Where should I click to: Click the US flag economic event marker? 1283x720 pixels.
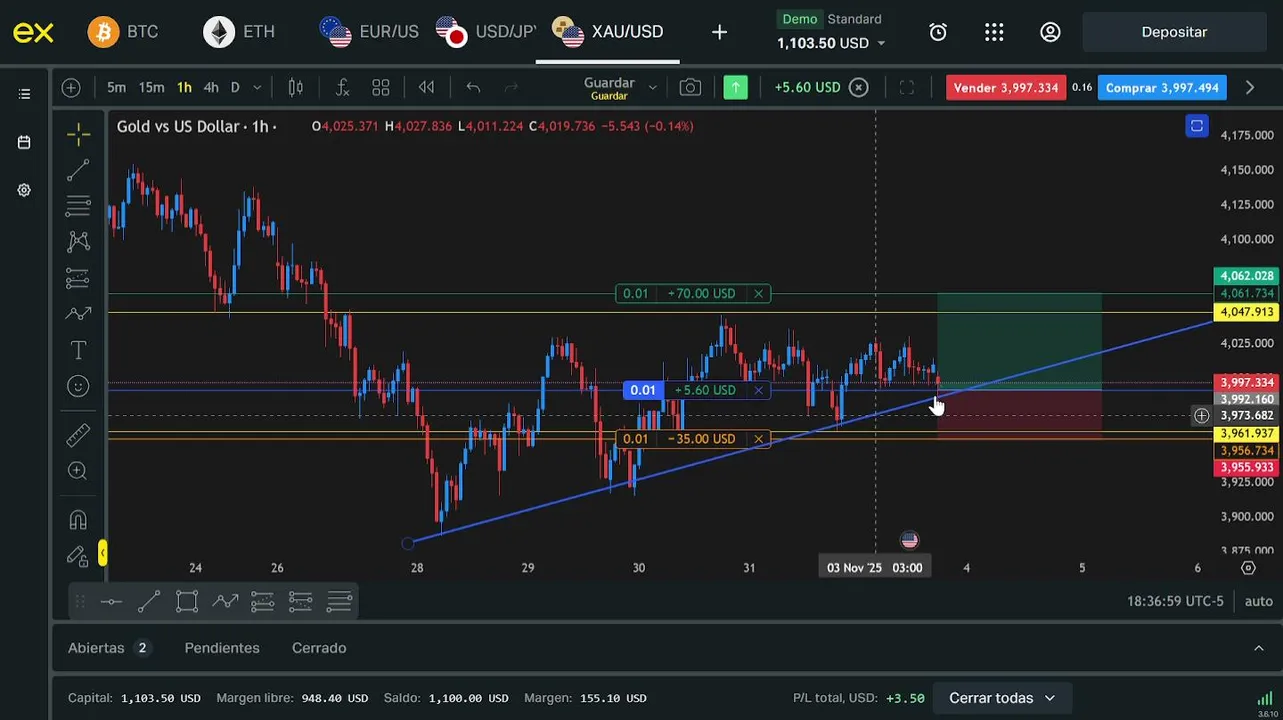click(909, 540)
